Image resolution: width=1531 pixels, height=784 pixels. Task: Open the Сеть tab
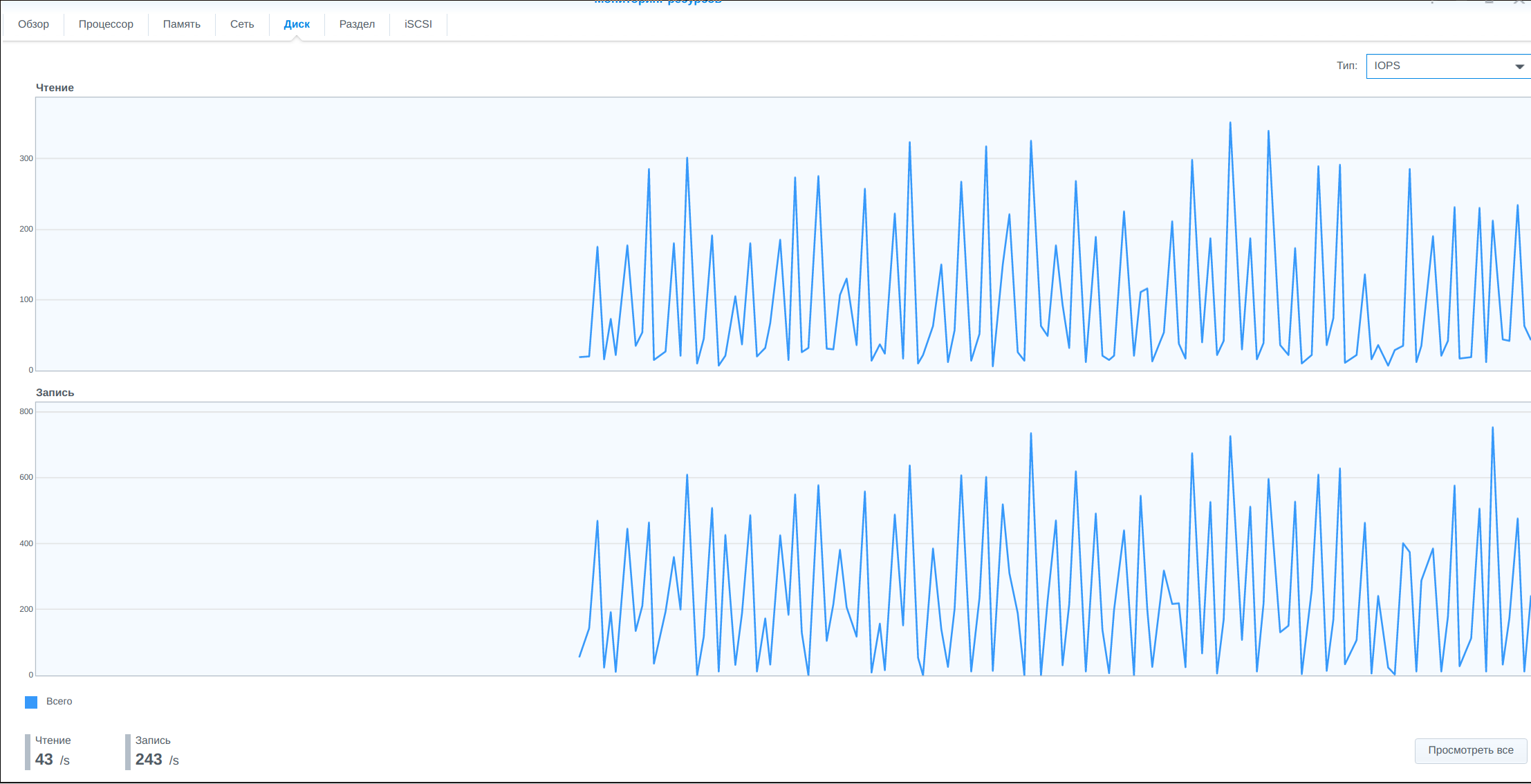pyautogui.click(x=242, y=24)
